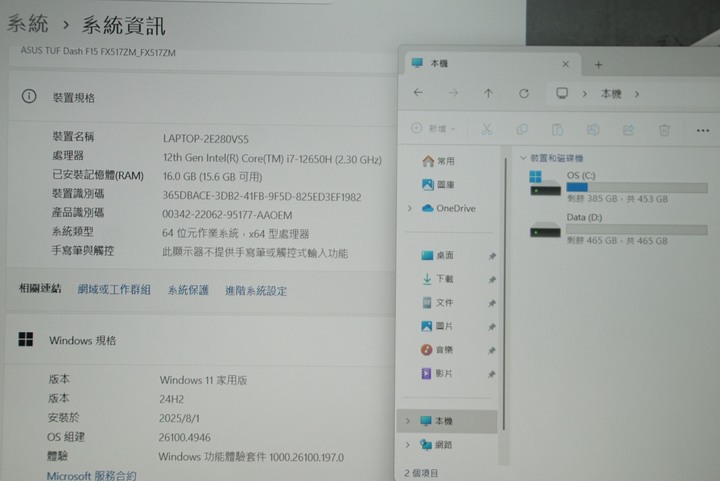
Task: Unpin 桌面 using its pin icon
Action: click(x=492, y=256)
